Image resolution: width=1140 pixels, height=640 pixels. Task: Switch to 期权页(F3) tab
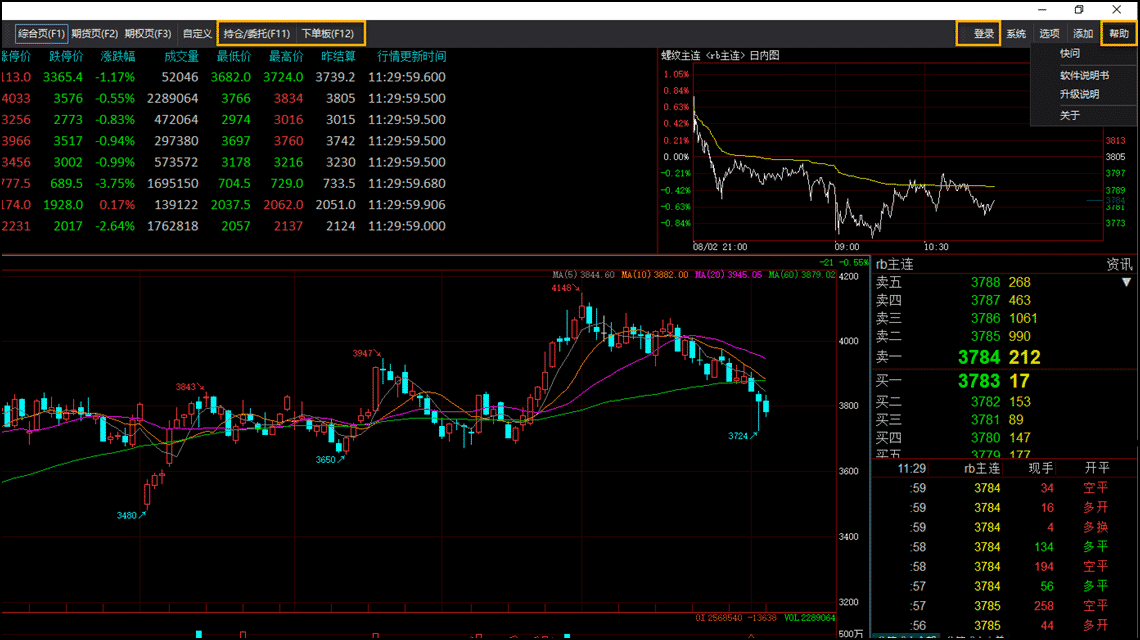(x=148, y=34)
